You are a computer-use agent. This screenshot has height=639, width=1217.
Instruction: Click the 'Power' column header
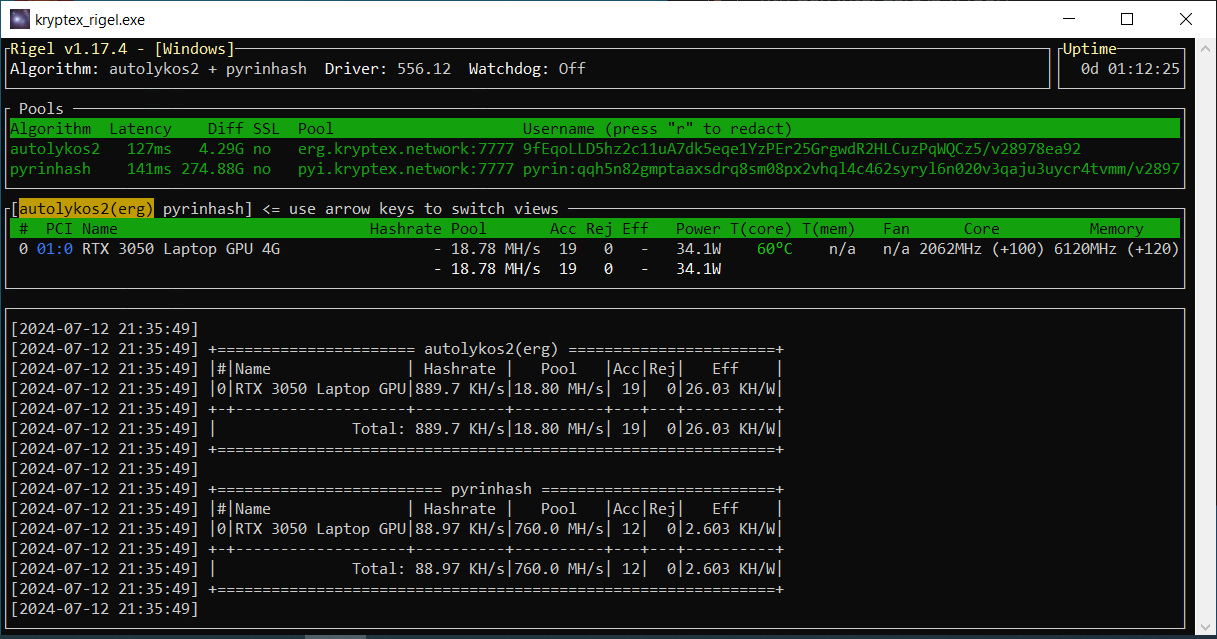698,228
